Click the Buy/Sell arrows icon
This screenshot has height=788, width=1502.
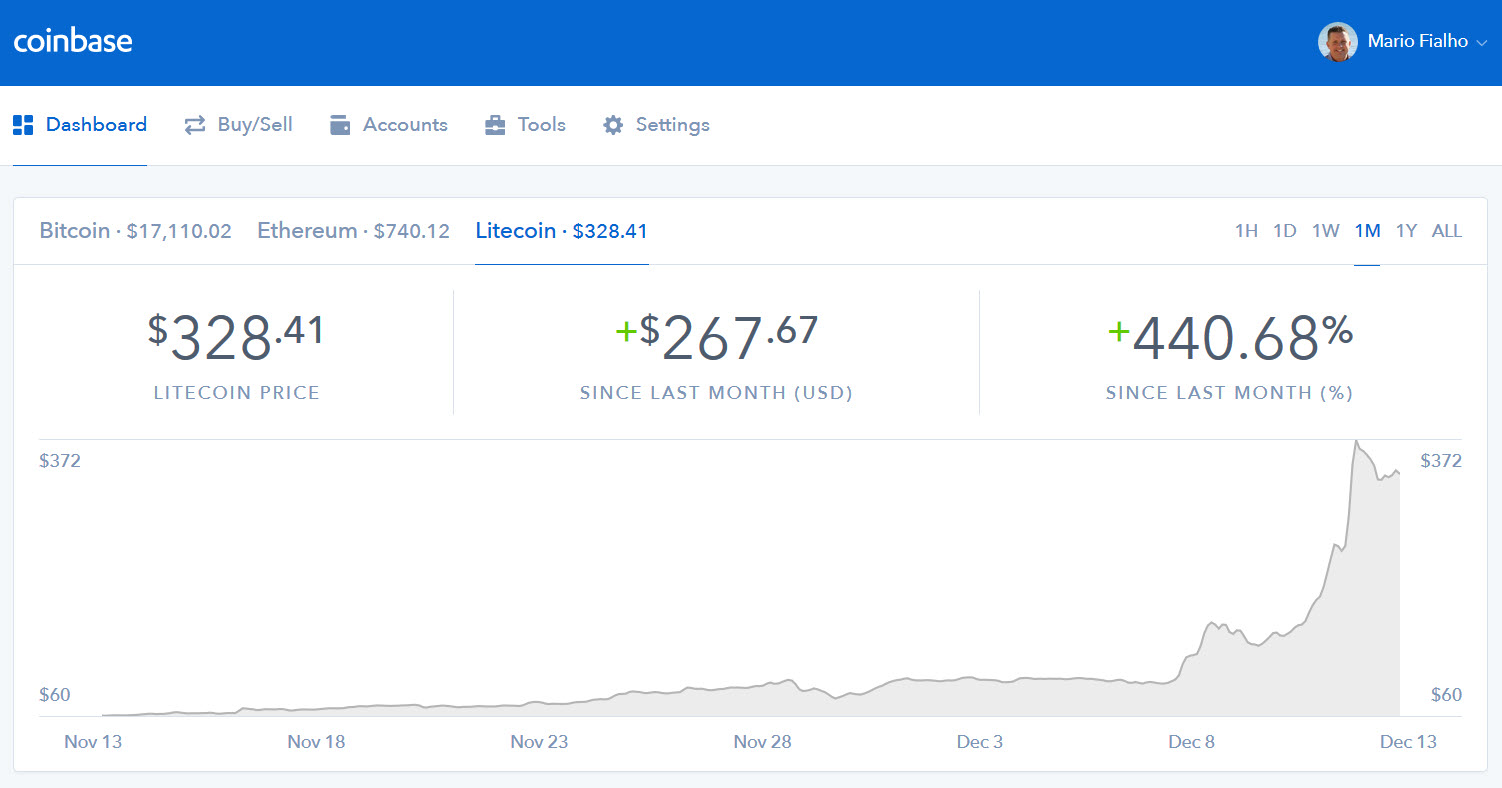tap(195, 125)
